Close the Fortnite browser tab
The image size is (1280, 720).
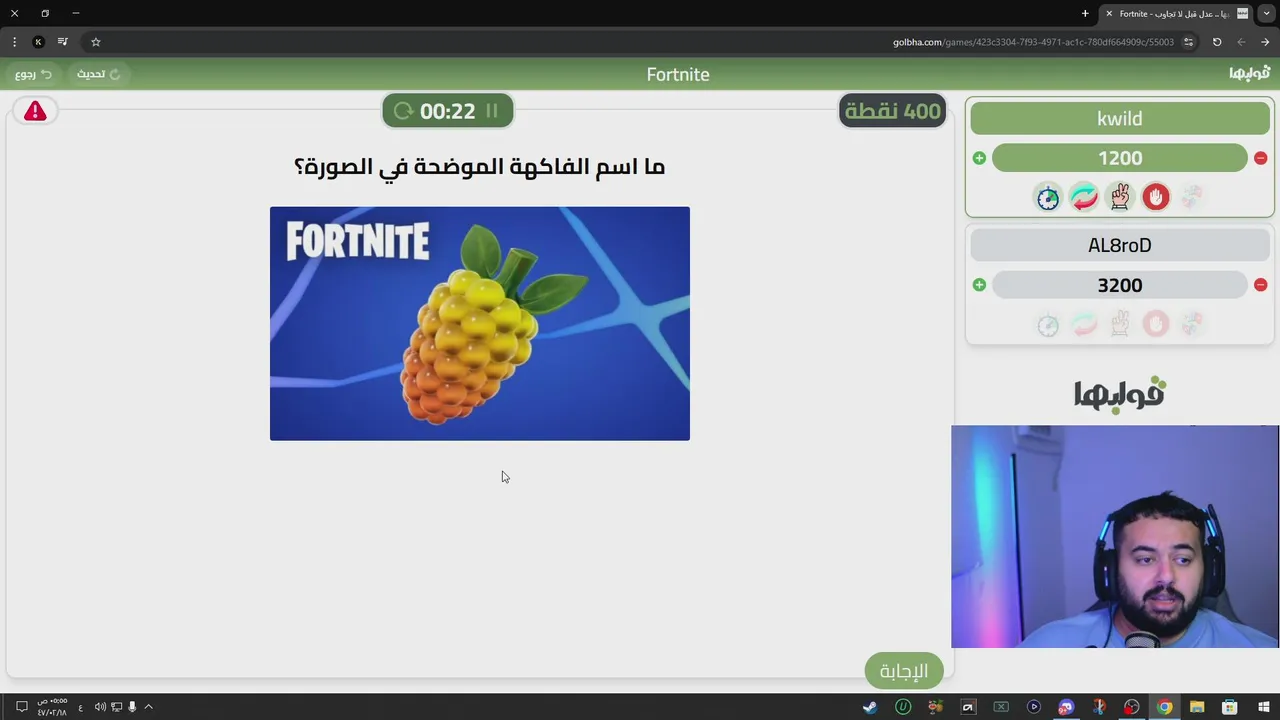click(1109, 13)
